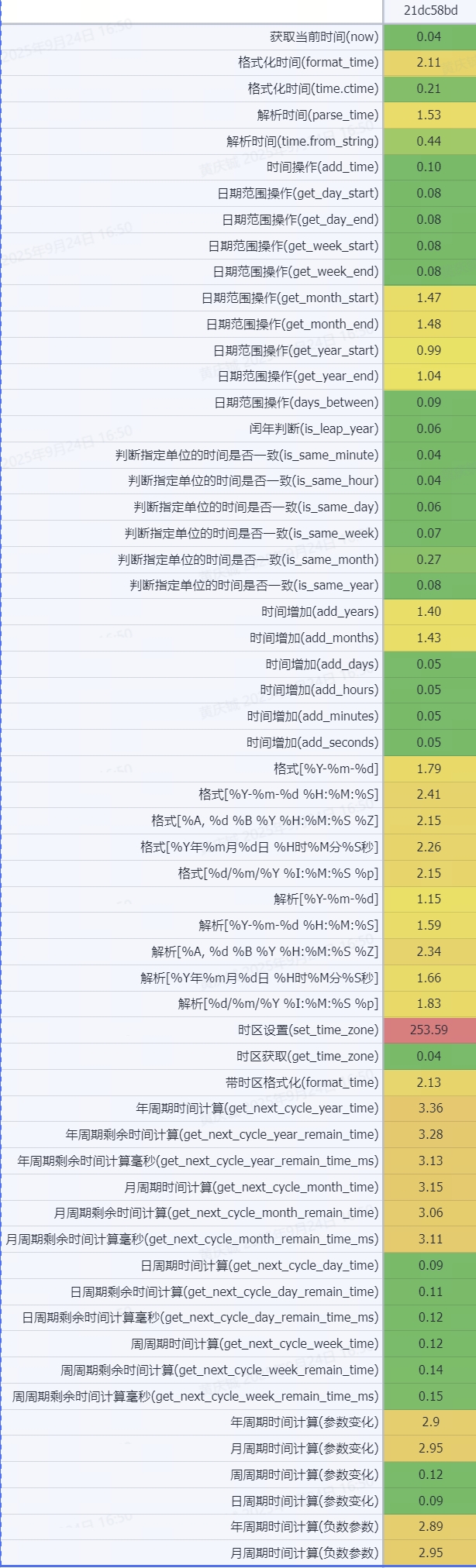Select the get_year_start value 0.99
476x1568 pixels.
click(x=429, y=350)
